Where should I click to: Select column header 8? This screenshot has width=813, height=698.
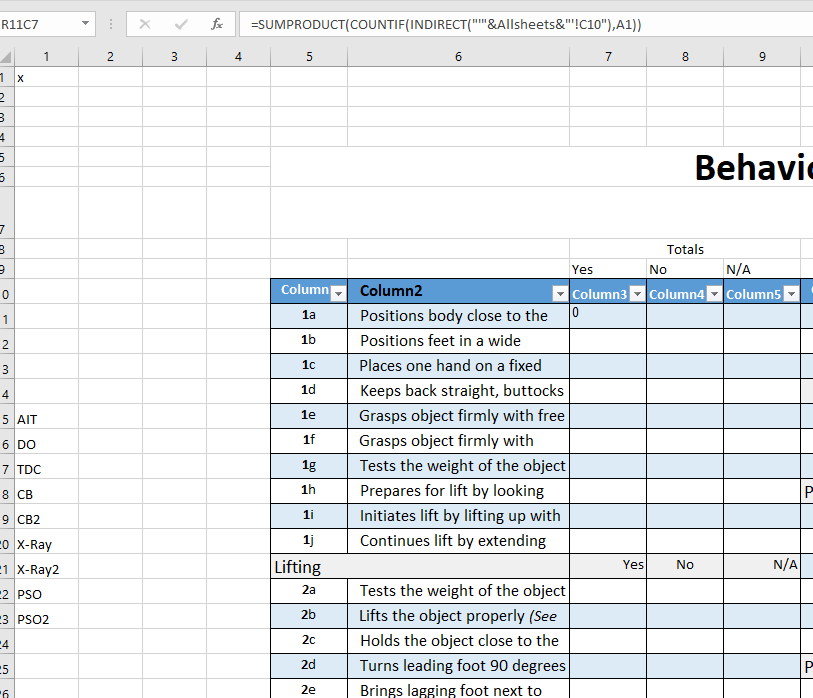(685, 57)
